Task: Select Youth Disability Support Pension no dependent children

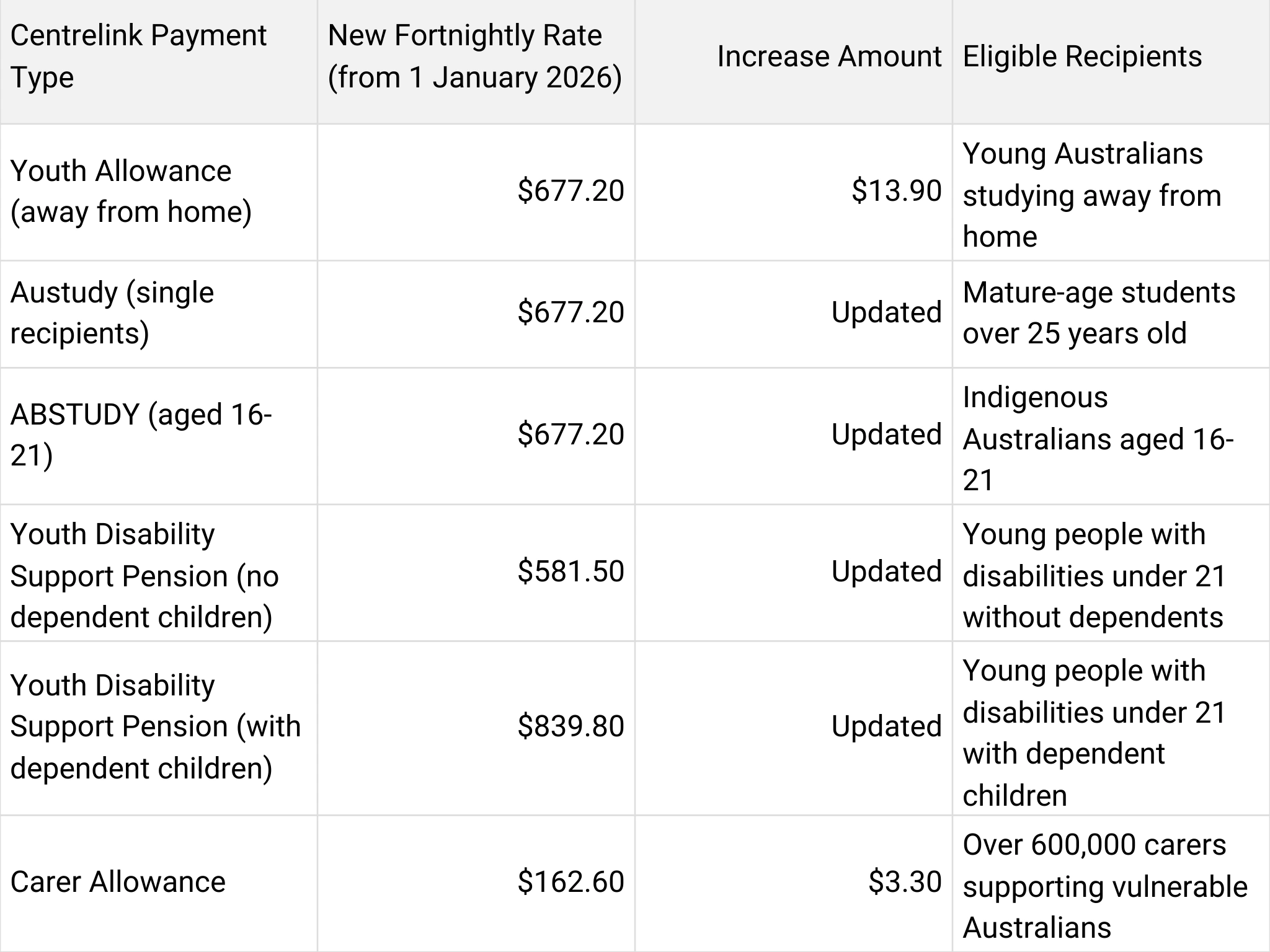Action: point(144,576)
